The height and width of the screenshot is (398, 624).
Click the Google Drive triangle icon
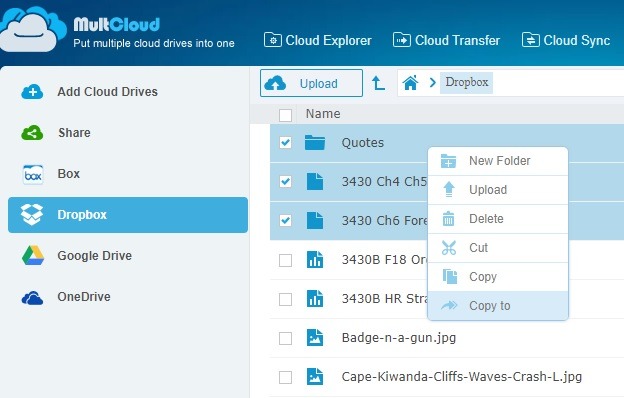tap(33, 256)
